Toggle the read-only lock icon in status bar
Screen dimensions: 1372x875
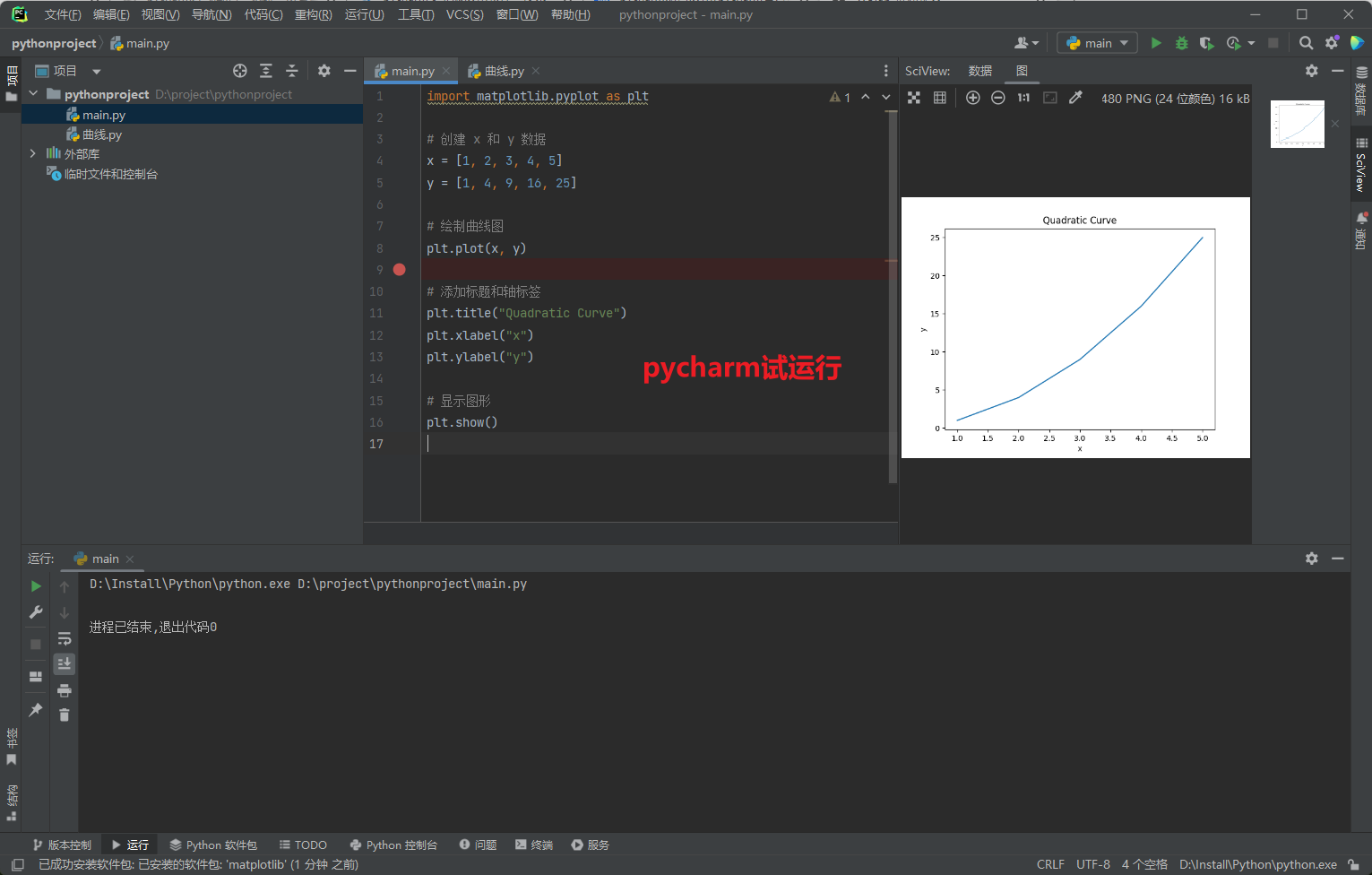pyautogui.click(x=1353, y=864)
